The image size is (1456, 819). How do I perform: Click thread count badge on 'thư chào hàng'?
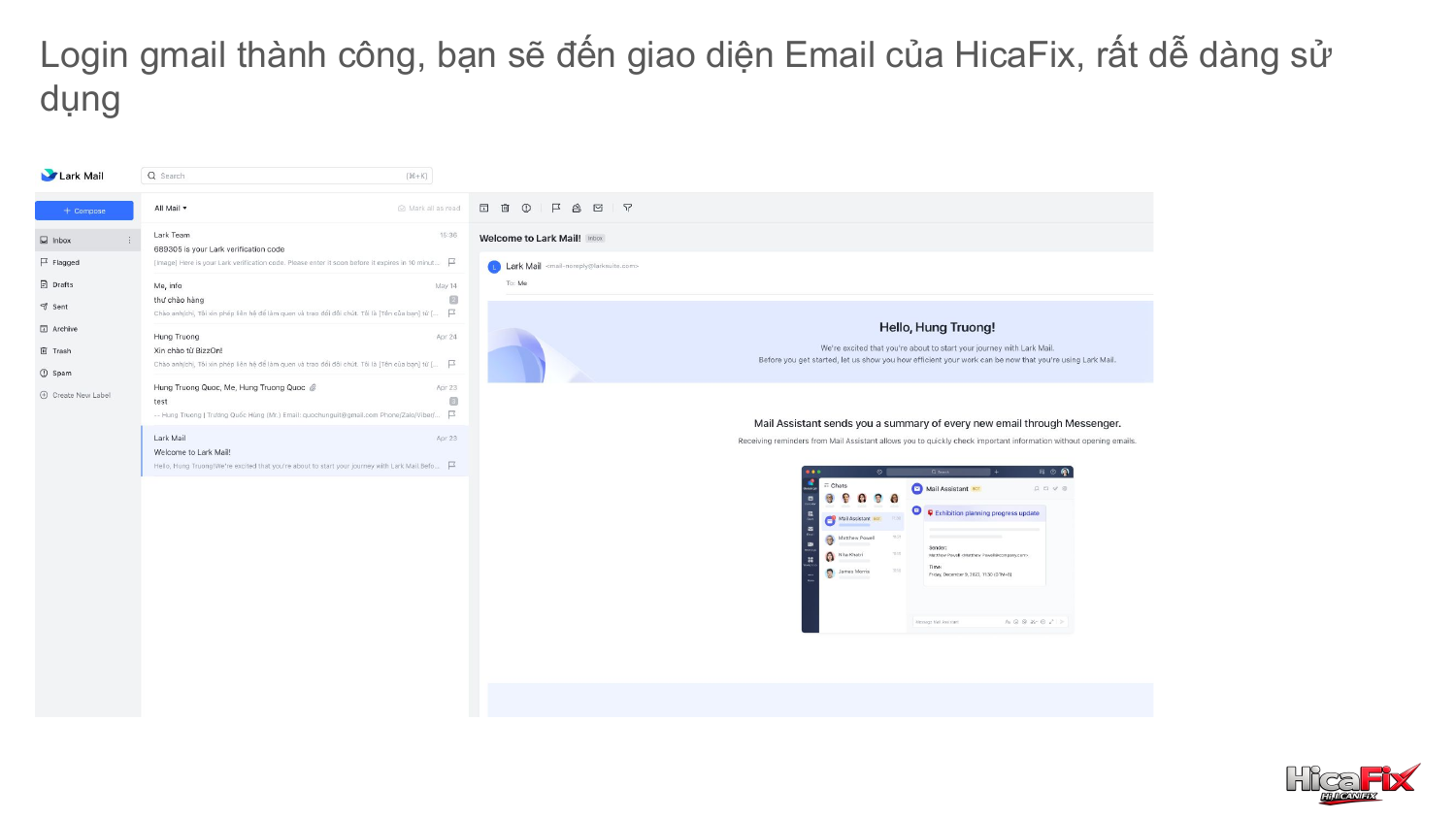pos(453,300)
